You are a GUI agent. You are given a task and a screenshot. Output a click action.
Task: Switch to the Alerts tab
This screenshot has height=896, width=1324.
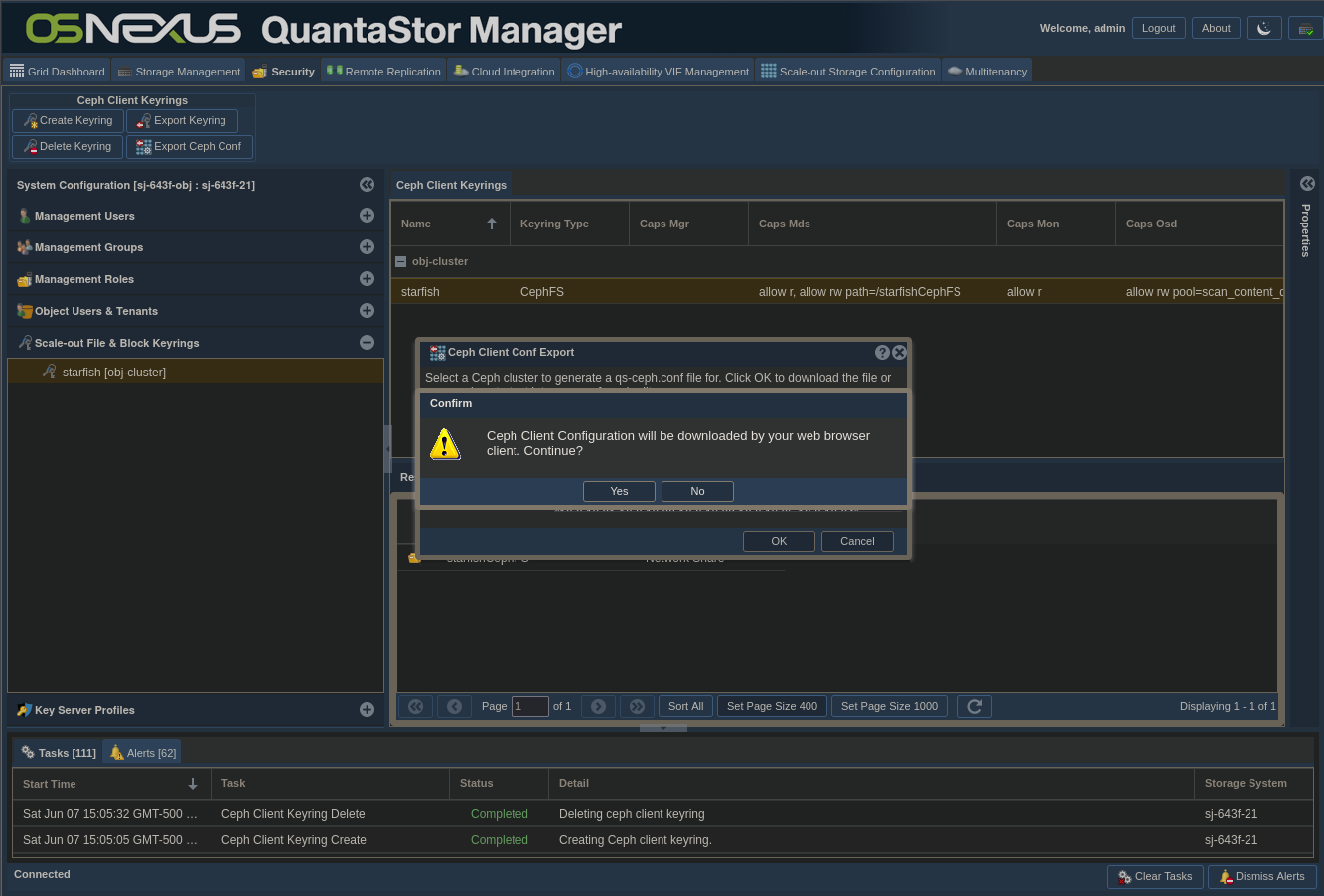pos(143,753)
